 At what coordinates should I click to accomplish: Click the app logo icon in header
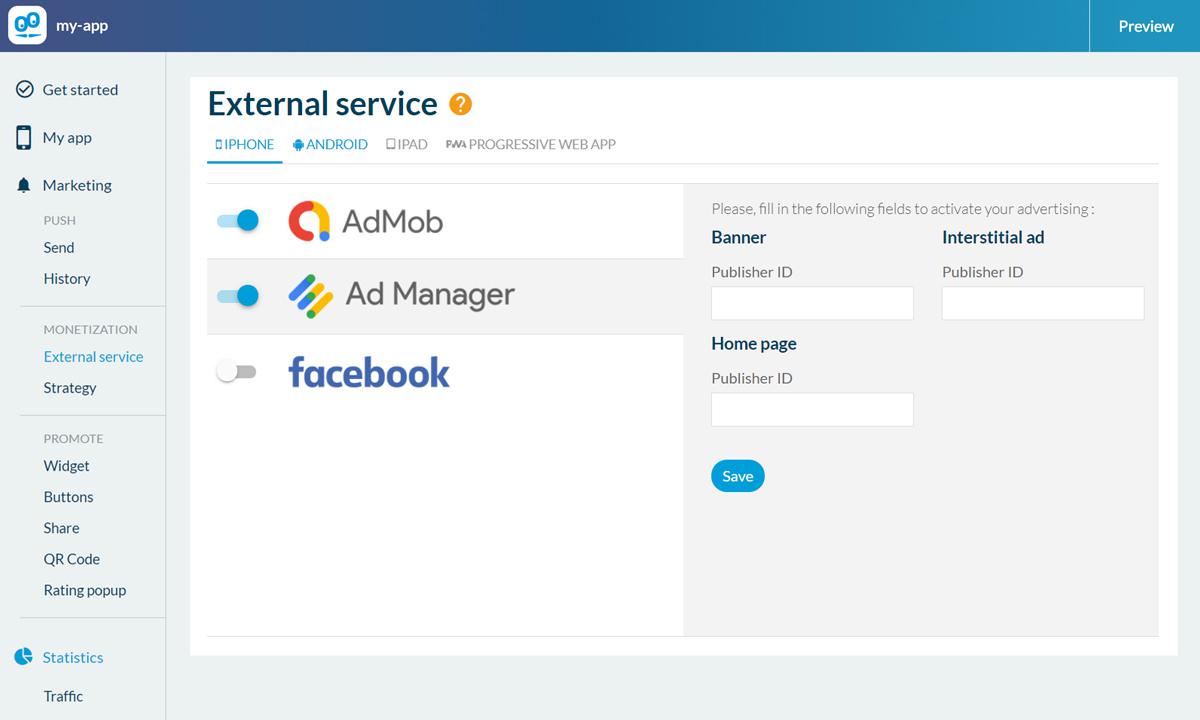pos(27,26)
